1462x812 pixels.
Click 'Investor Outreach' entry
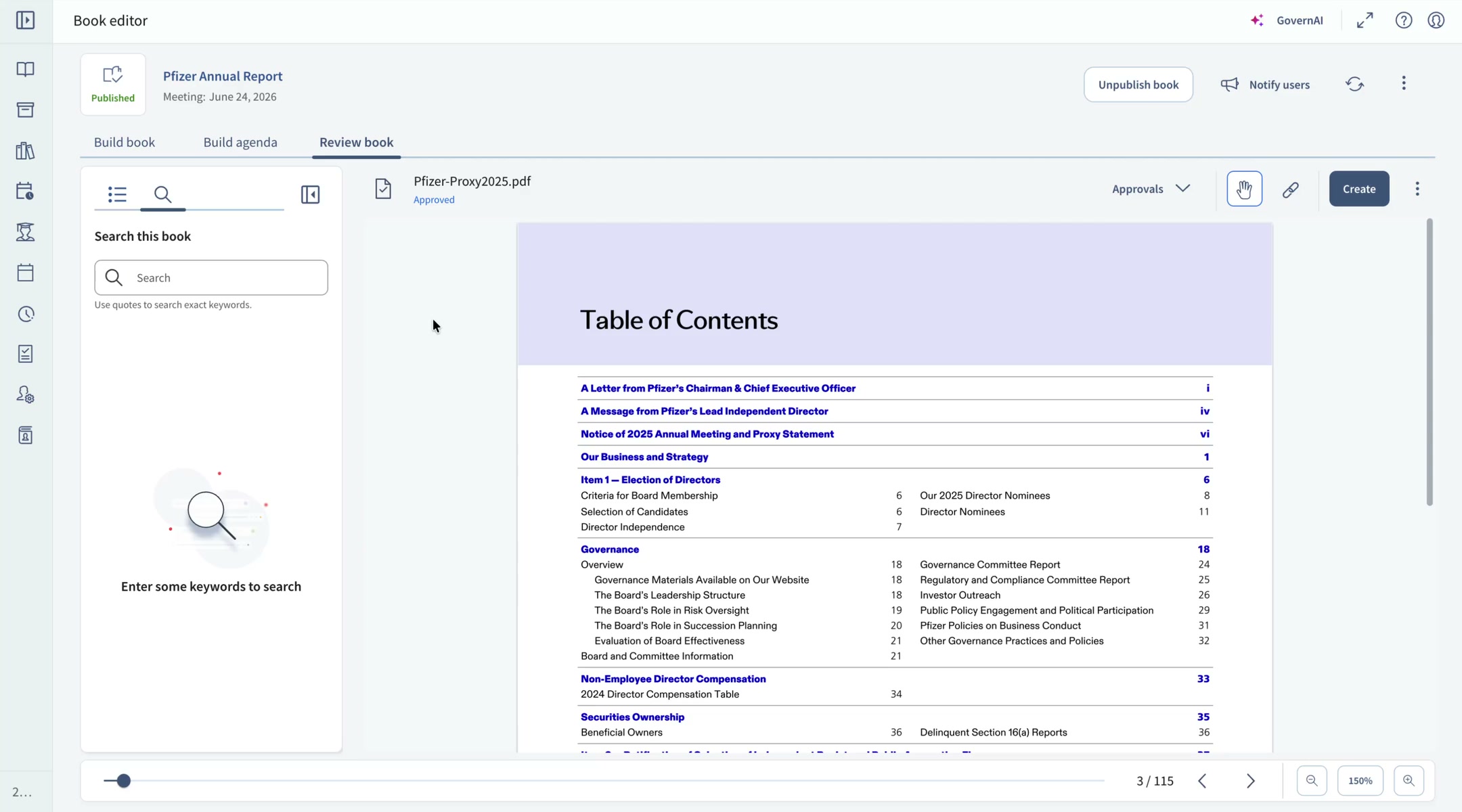(960, 595)
